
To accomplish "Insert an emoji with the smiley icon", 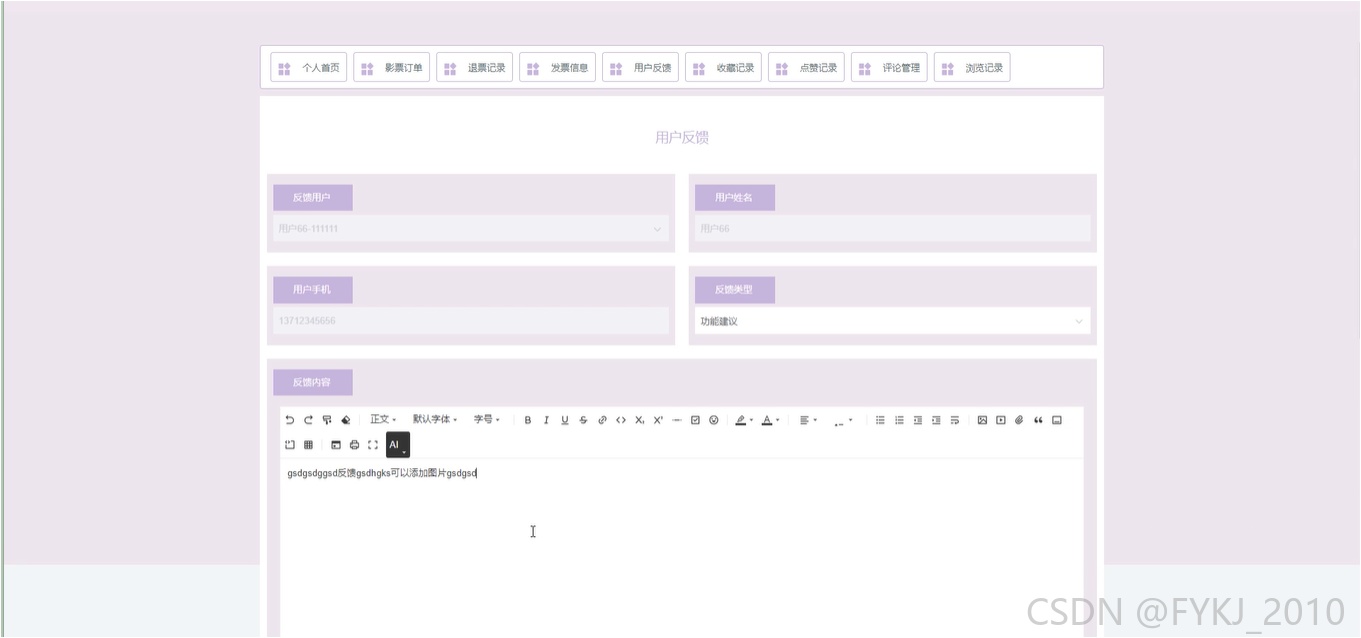I will pyautogui.click(x=714, y=420).
